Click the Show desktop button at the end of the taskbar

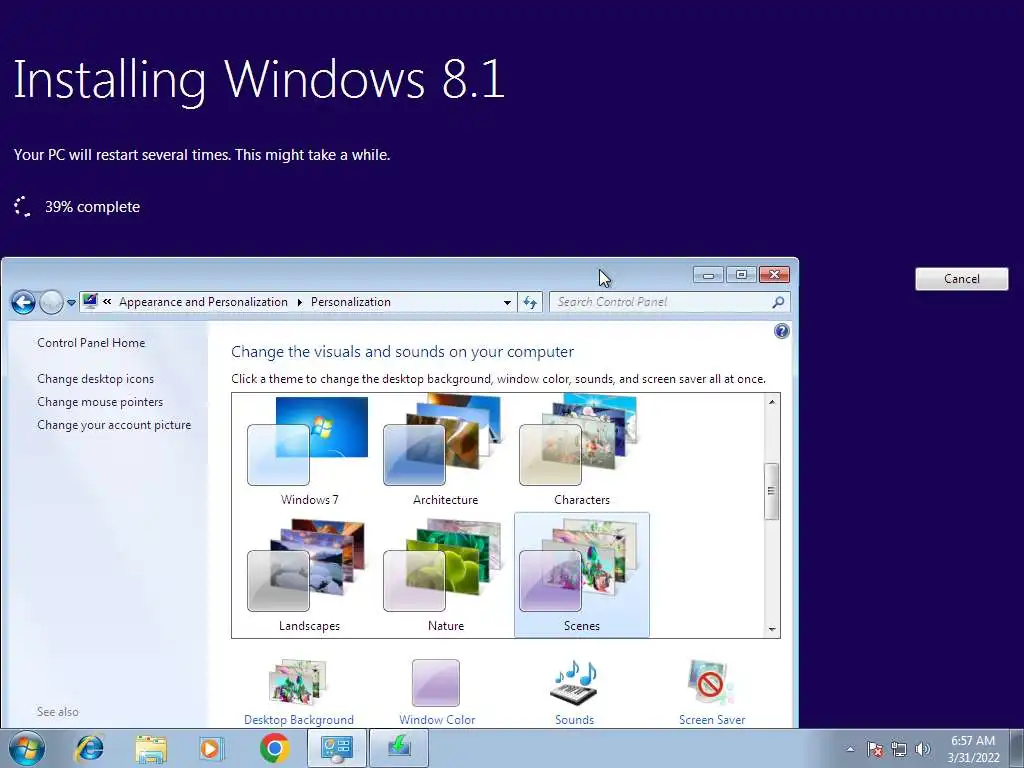(x=1018, y=748)
